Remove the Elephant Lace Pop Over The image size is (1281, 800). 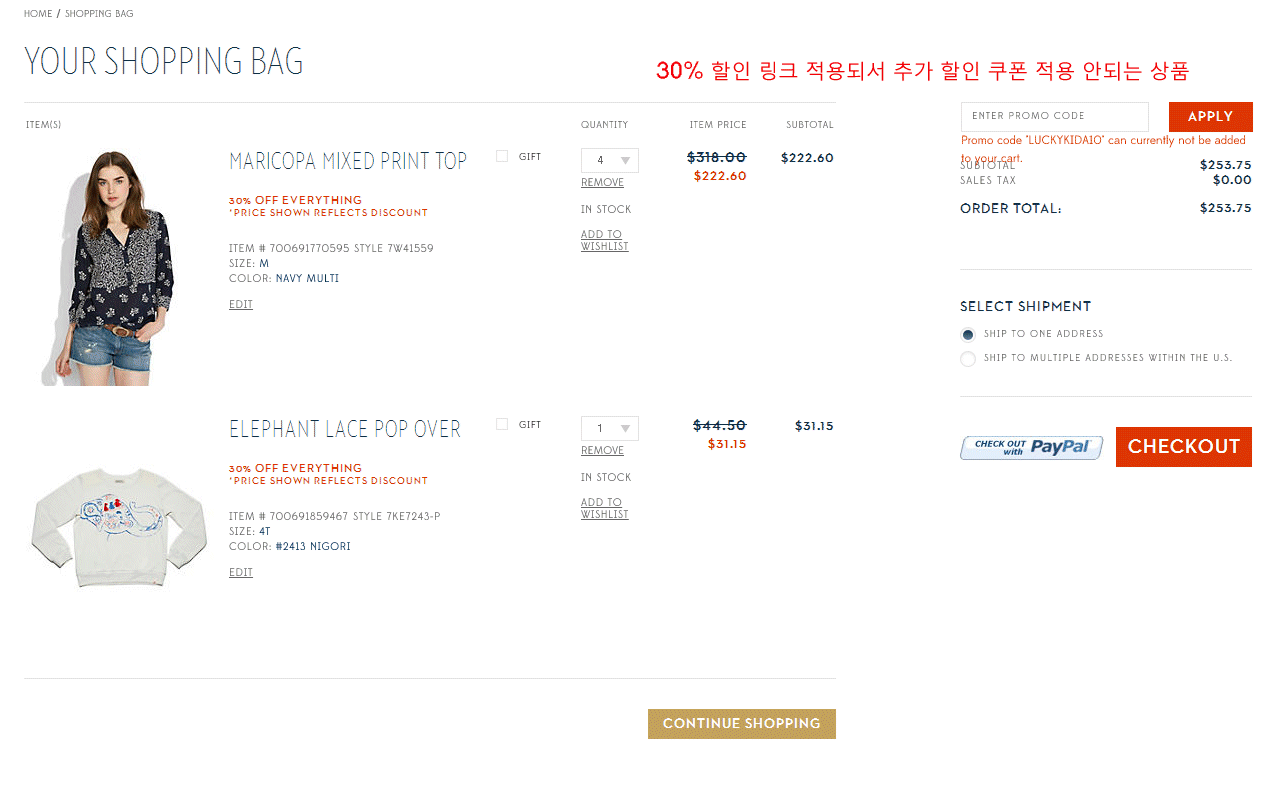coord(602,451)
